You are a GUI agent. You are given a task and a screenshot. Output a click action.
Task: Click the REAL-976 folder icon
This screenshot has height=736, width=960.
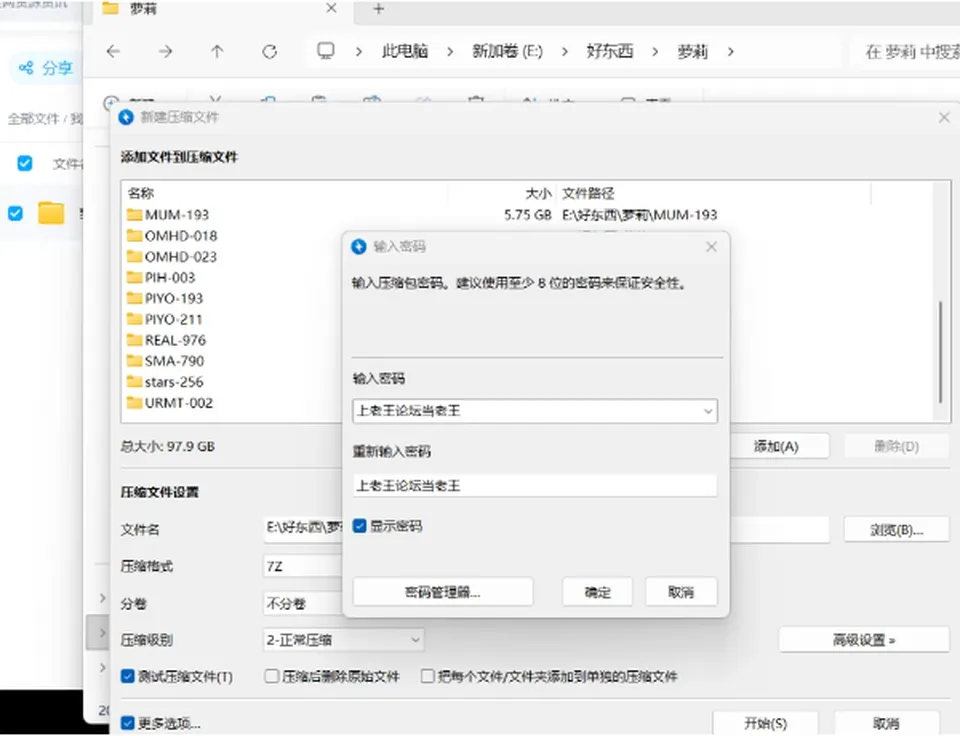pos(134,340)
